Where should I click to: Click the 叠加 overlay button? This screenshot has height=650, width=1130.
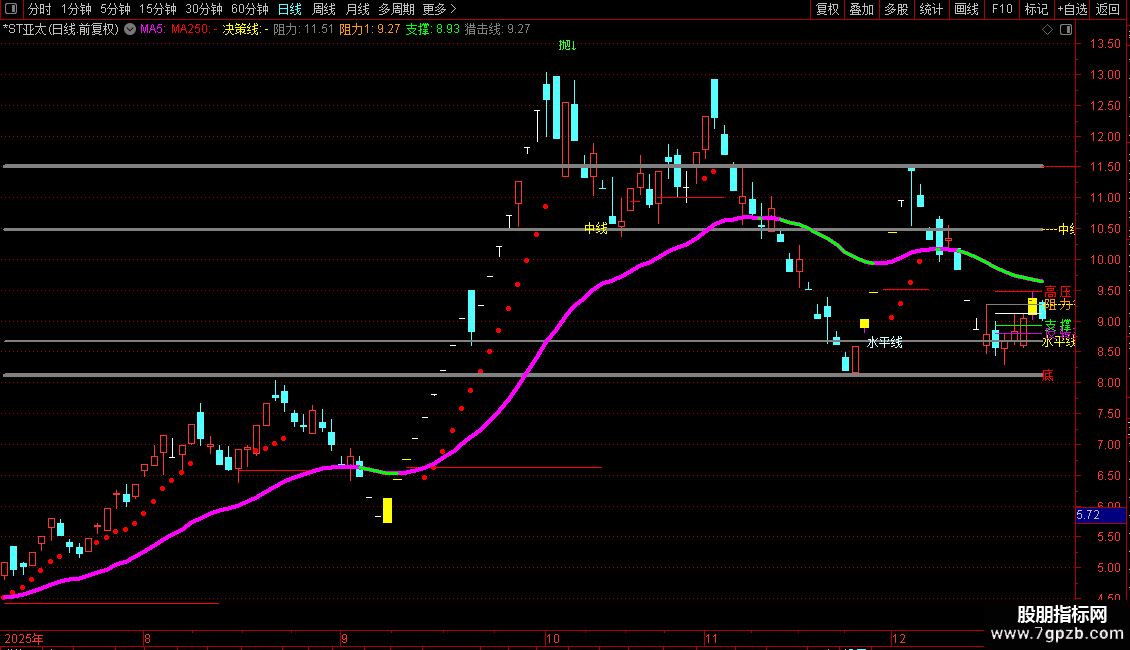click(x=861, y=9)
